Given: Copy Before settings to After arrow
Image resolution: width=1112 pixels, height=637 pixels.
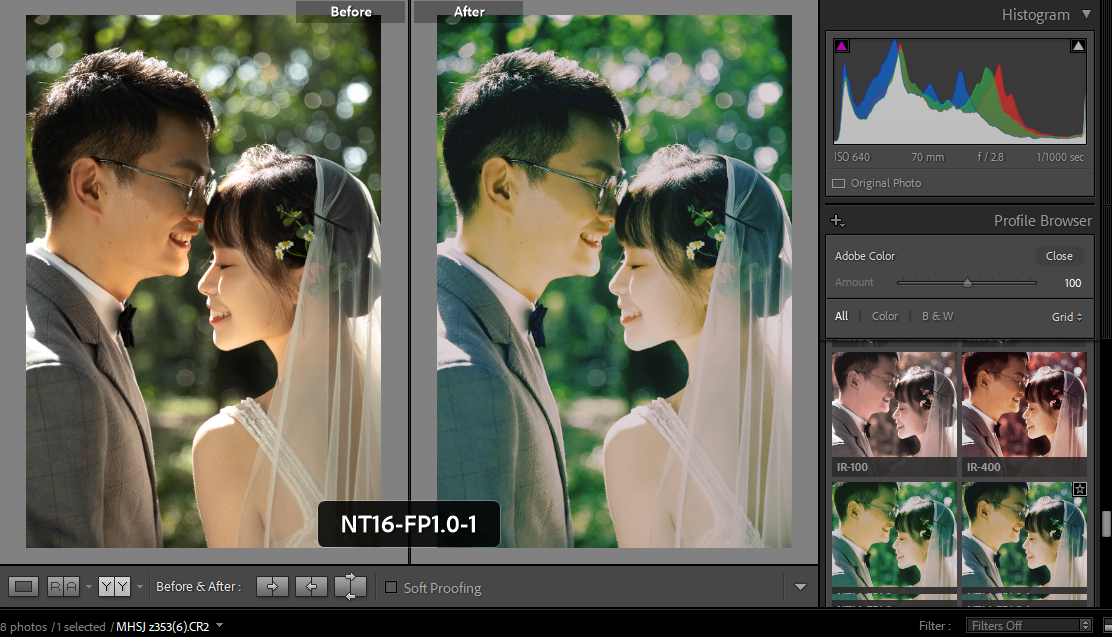Looking at the screenshot, I should click(x=272, y=587).
